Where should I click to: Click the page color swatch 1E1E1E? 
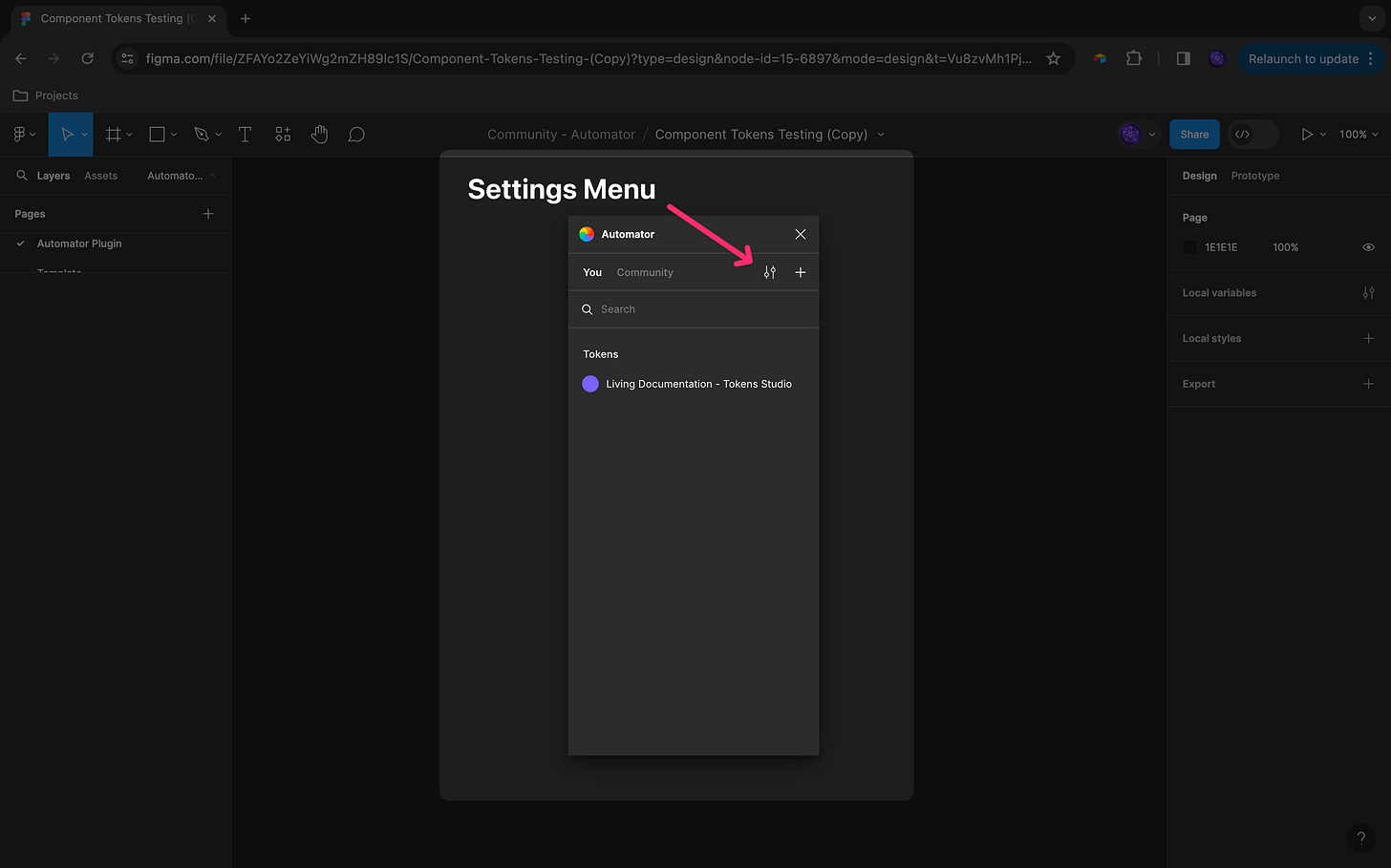1190,247
